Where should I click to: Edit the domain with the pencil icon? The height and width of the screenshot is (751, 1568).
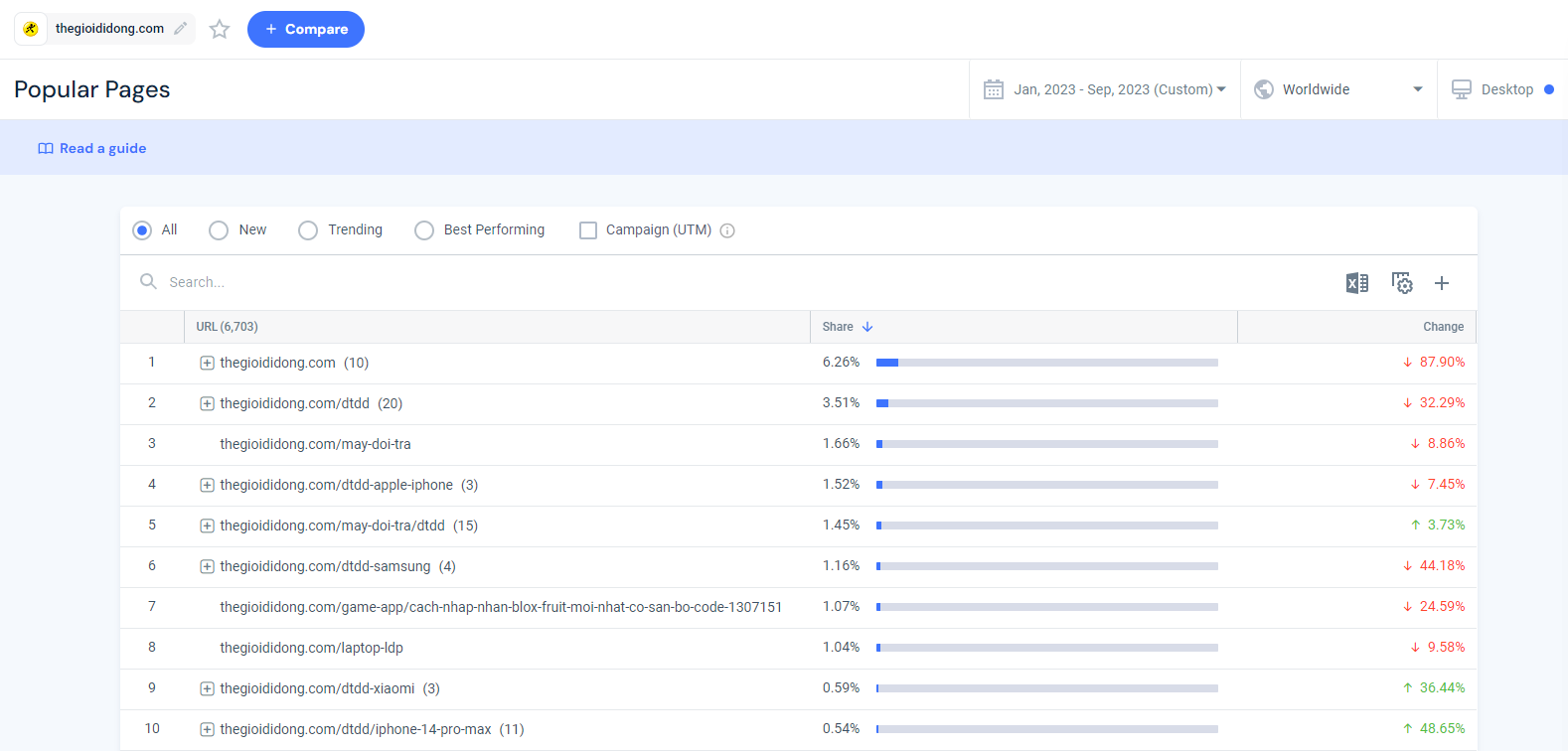(180, 29)
